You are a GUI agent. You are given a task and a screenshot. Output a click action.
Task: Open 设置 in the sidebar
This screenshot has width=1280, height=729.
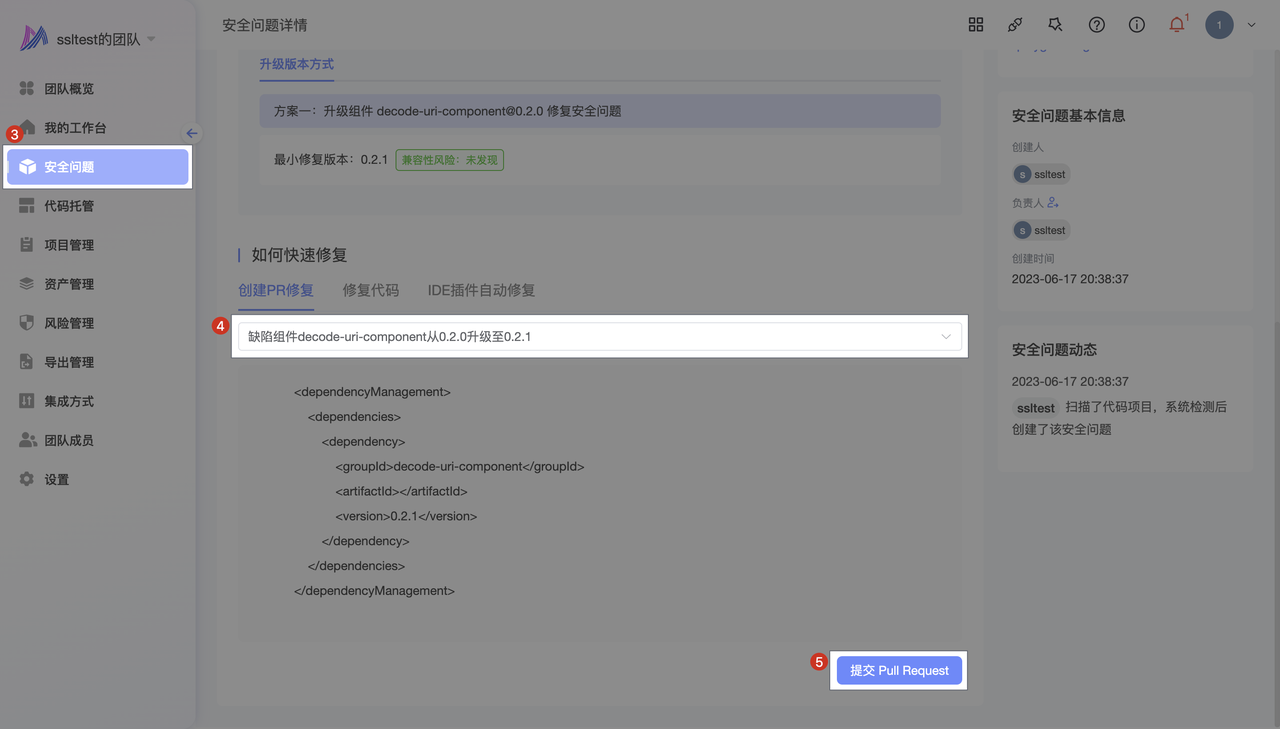pyautogui.click(x=57, y=480)
